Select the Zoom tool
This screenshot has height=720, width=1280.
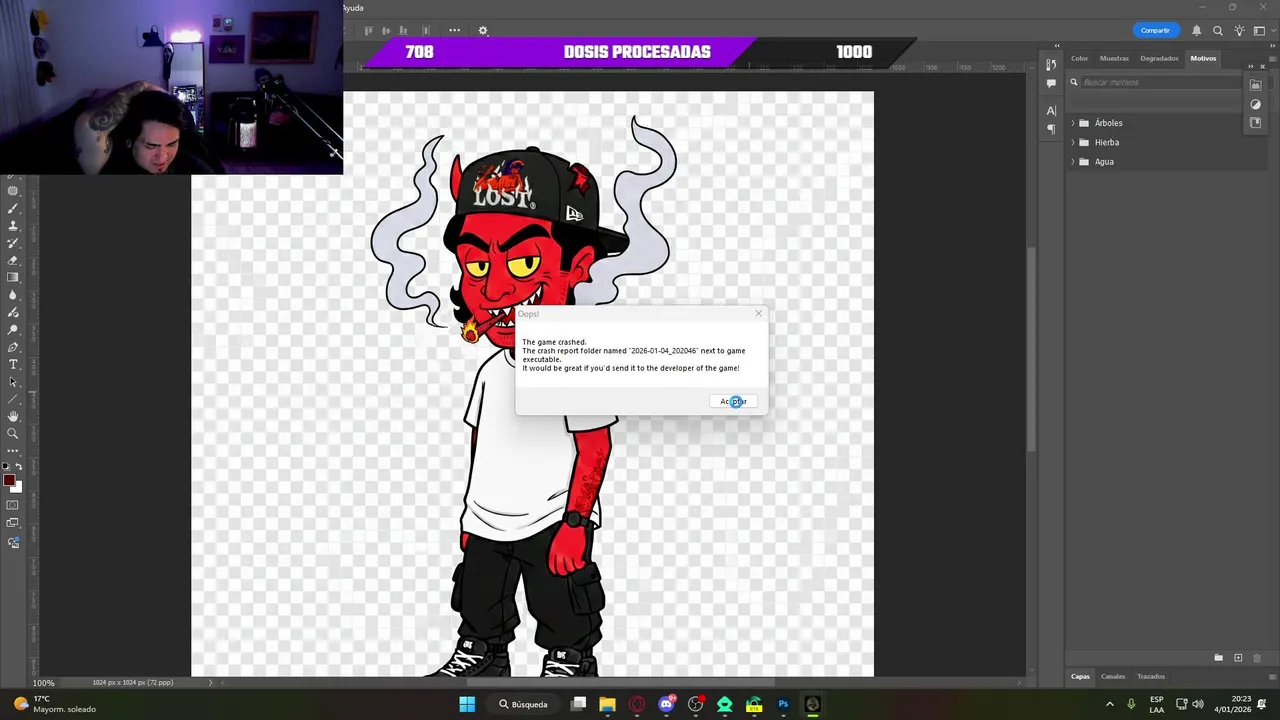tap(13, 433)
